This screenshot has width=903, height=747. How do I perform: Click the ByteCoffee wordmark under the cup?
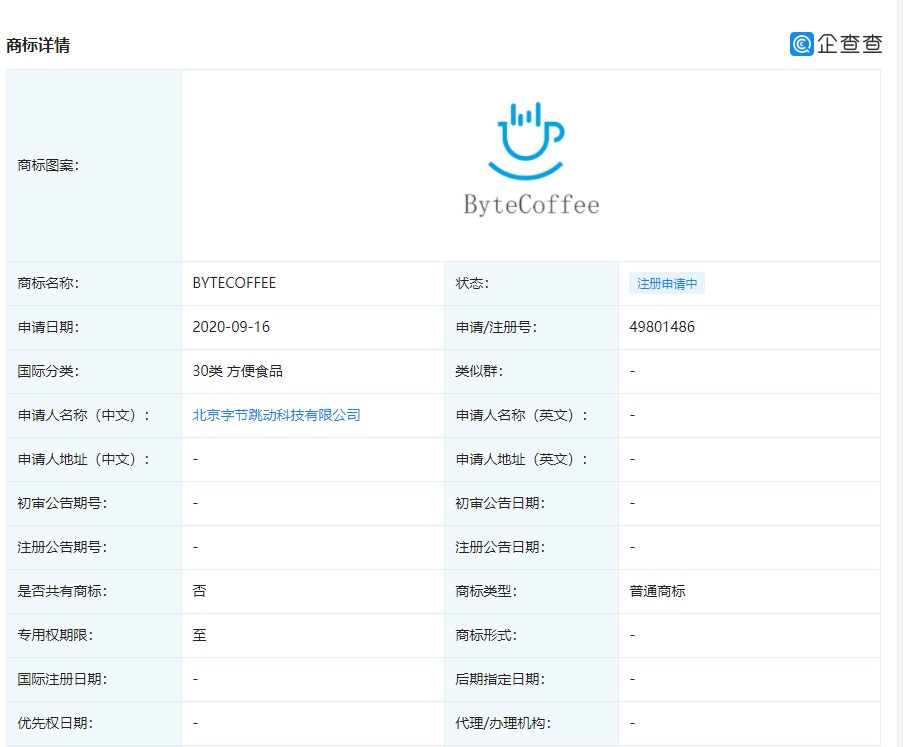tap(531, 205)
